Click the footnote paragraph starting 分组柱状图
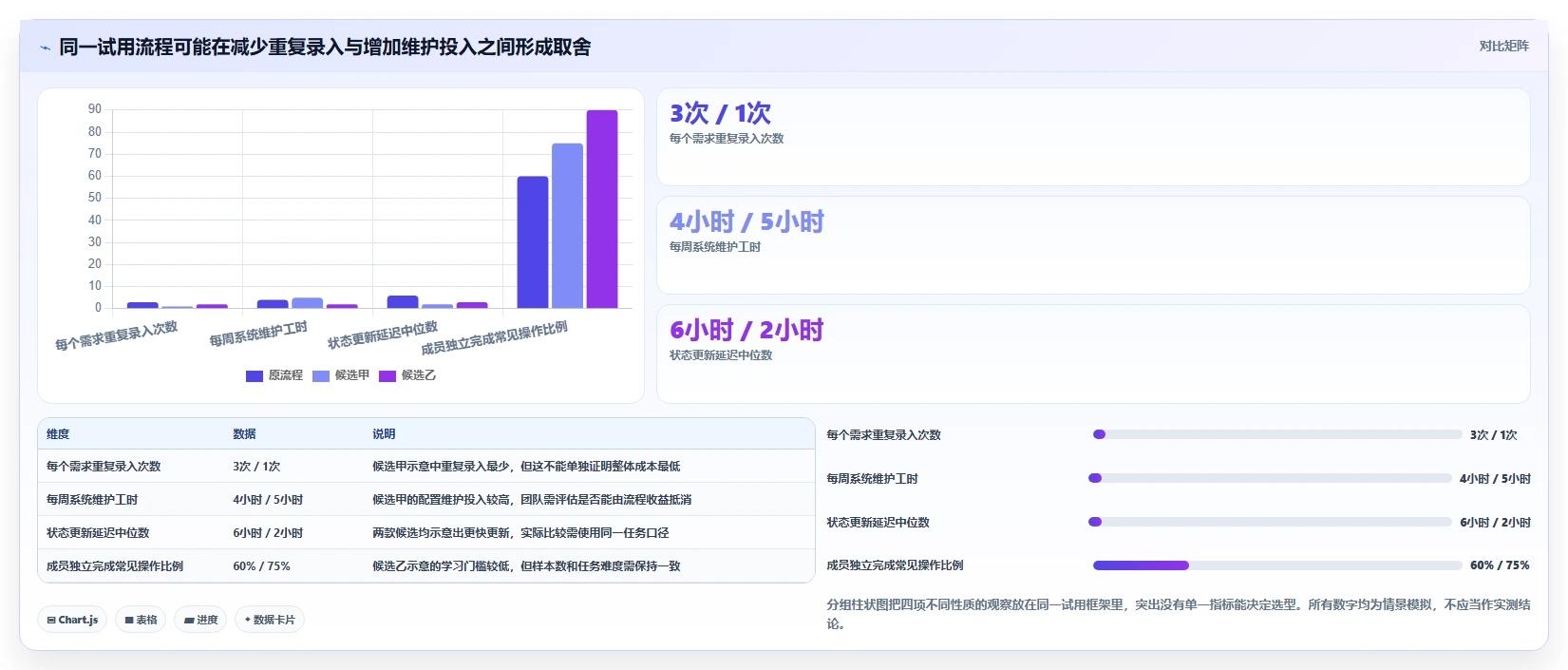 tap(1178, 614)
